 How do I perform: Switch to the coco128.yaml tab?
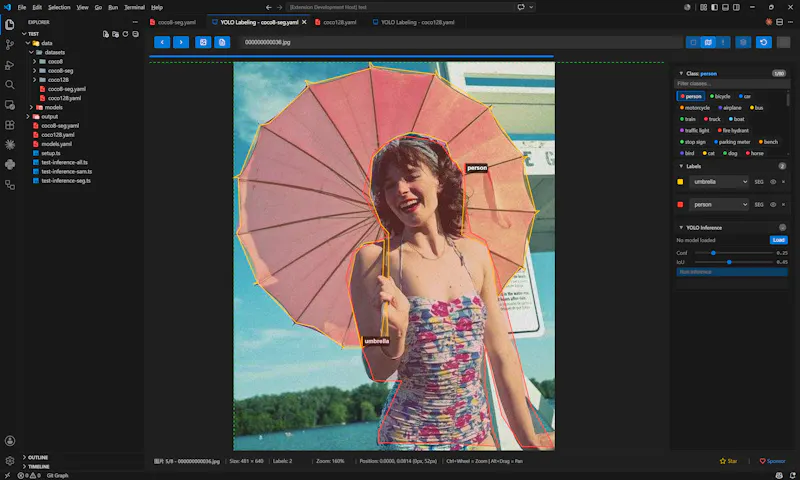(x=335, y=22)
